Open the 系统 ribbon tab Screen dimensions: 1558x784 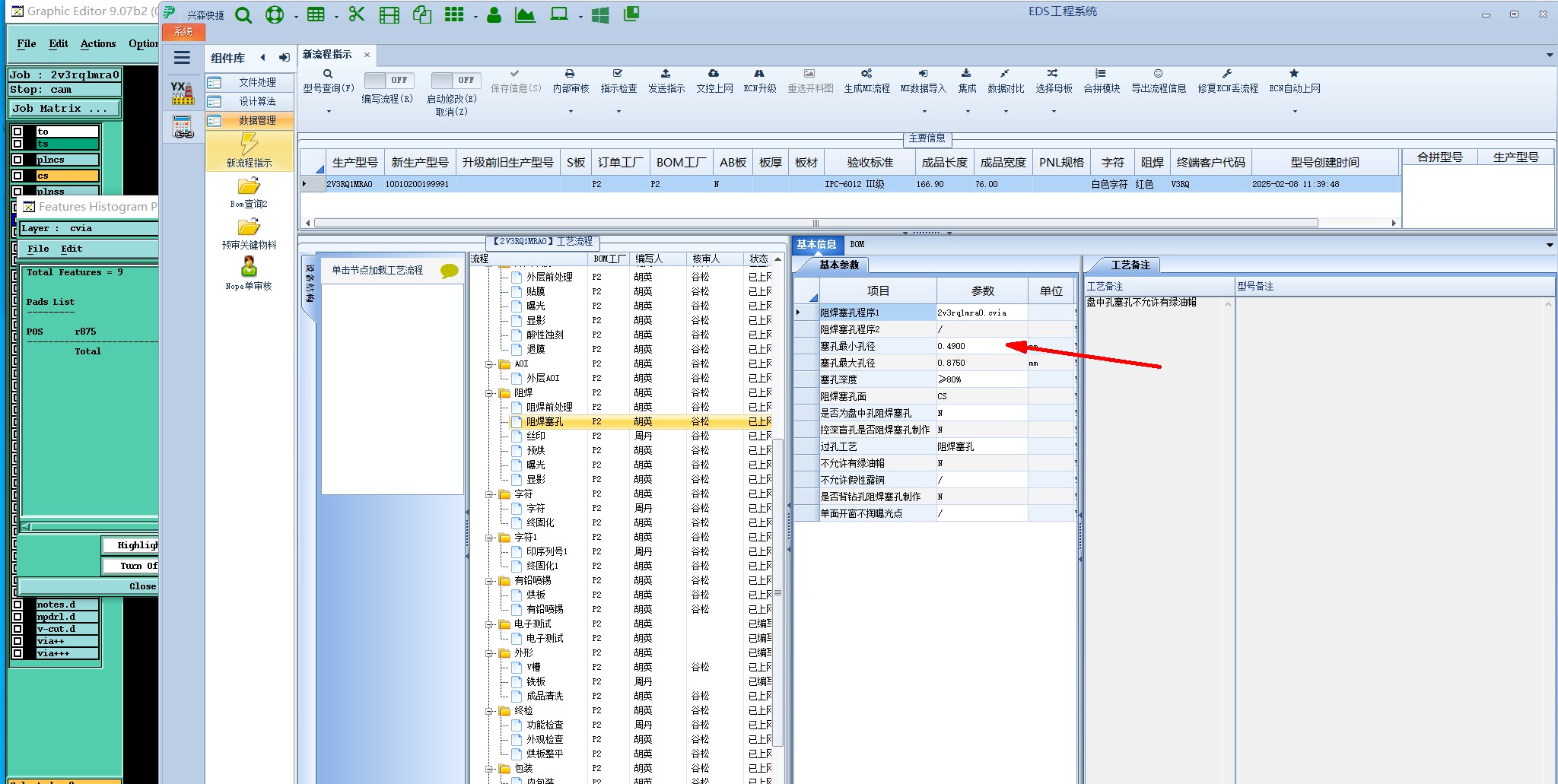(x=183, y=32)
